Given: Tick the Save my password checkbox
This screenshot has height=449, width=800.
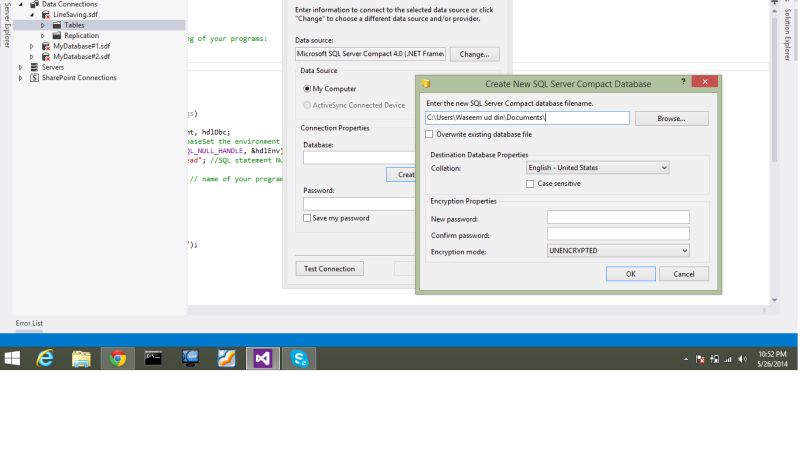Looking at the screenshot, I should 307,218.
